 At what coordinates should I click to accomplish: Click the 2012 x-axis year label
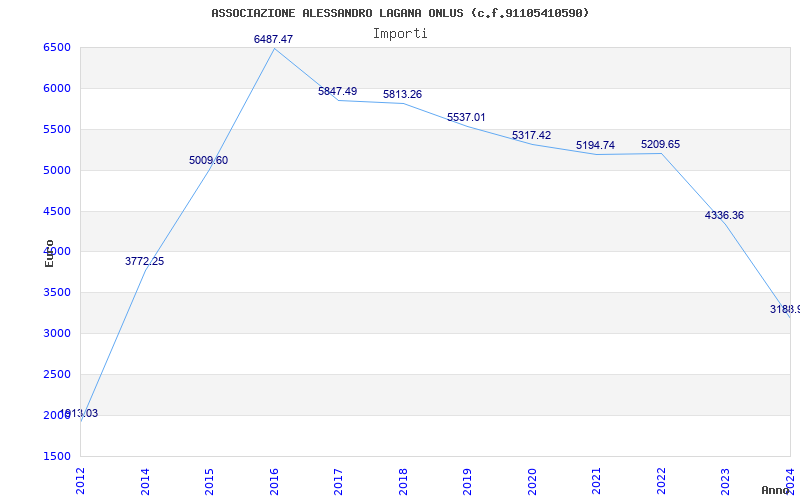(x=80, y=481)
